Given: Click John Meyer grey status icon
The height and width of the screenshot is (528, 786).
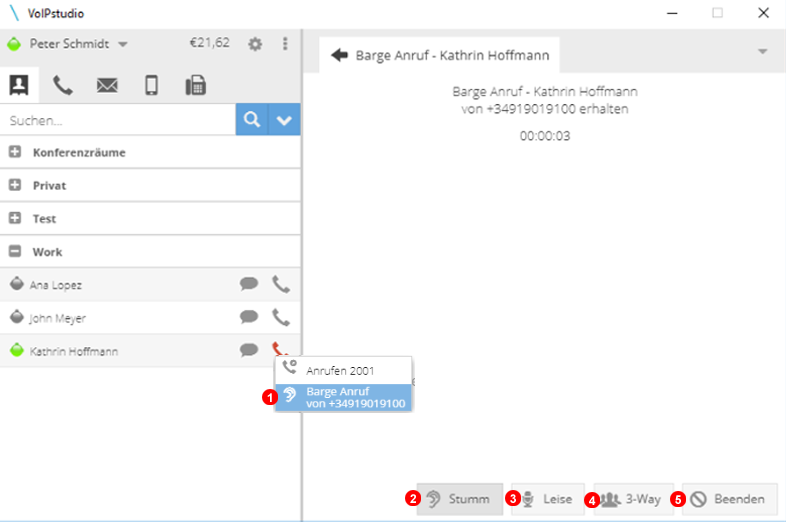Looking at the screenshot, I should (x=17, y=316).
